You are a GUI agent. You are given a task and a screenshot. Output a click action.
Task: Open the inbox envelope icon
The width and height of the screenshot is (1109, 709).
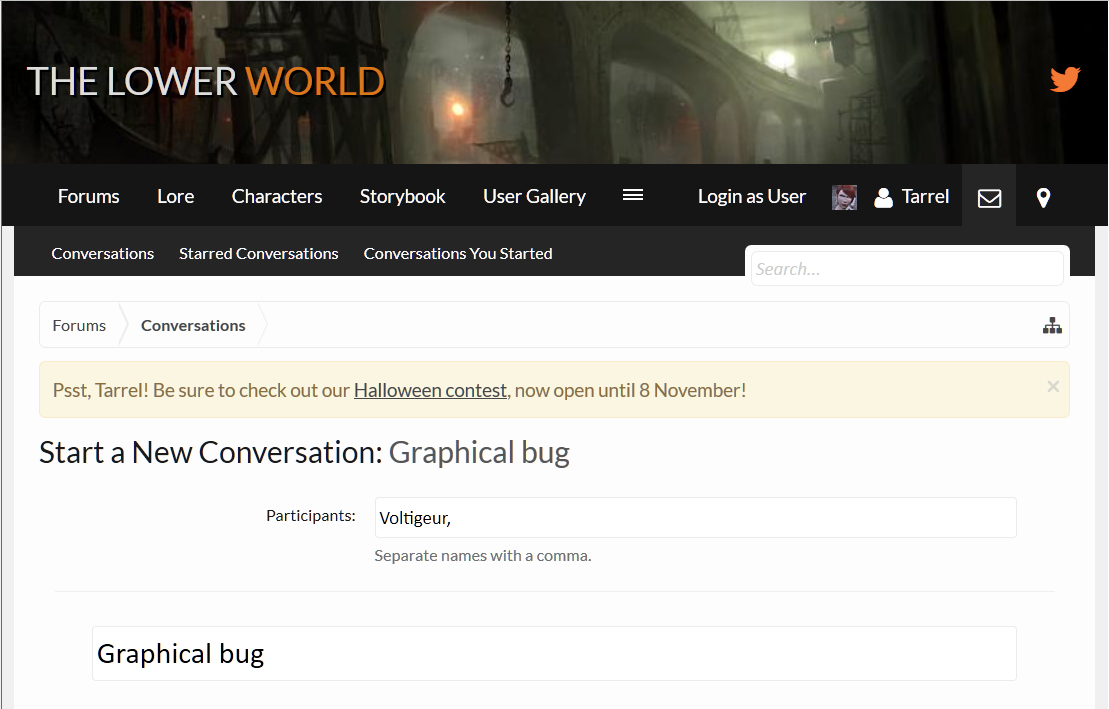click(989, 197)
